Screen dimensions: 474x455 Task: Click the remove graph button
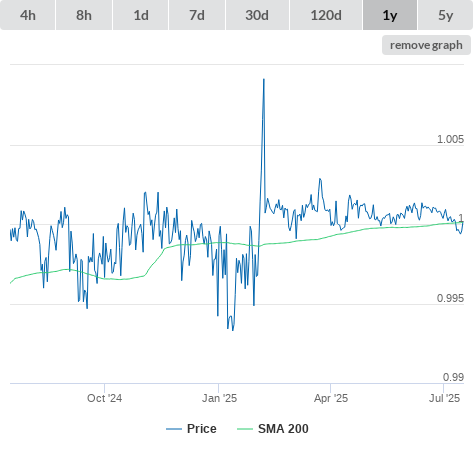pyautogui.click(x=426, y=45)
